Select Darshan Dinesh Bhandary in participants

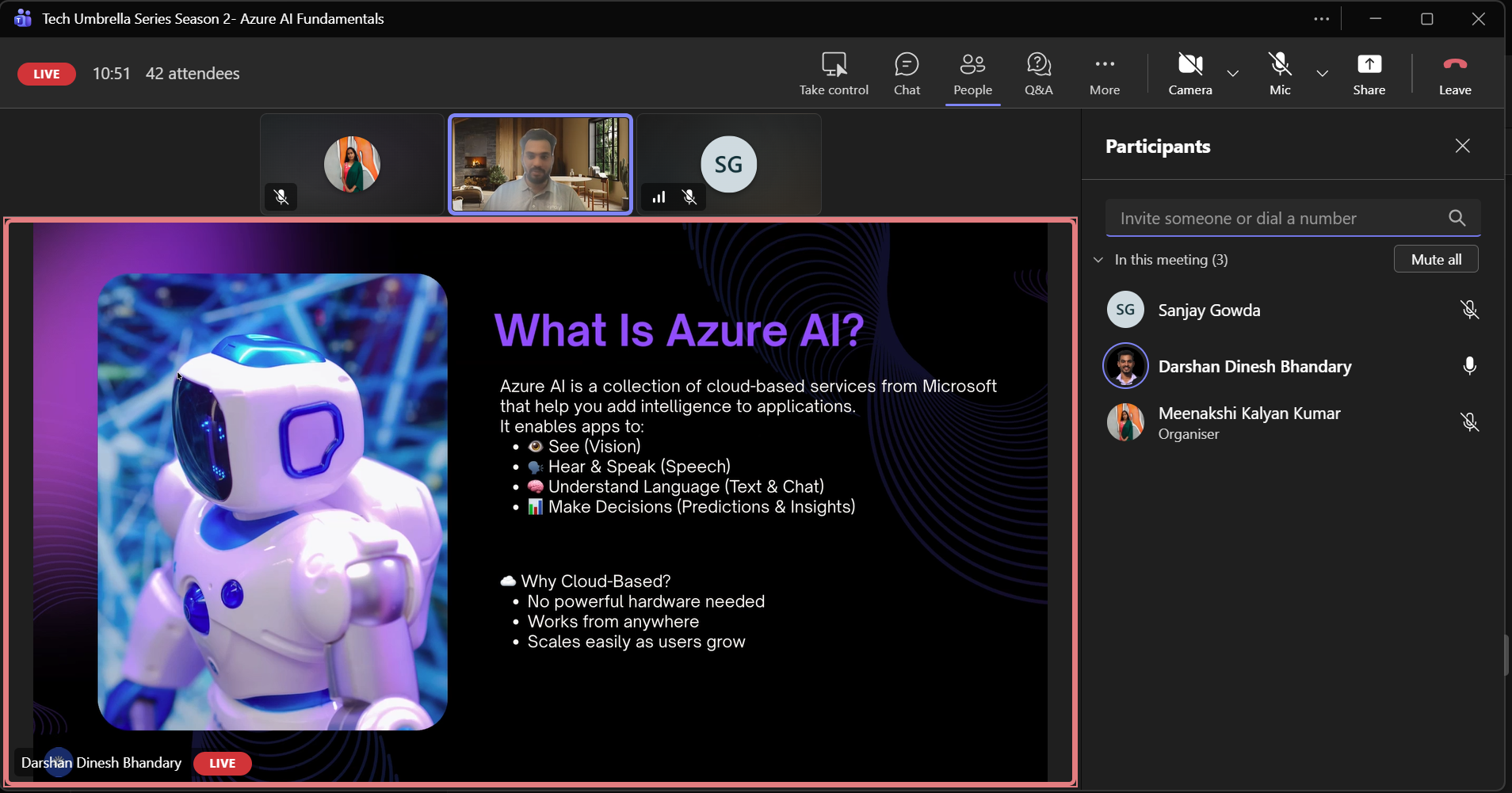point(1292,366)
